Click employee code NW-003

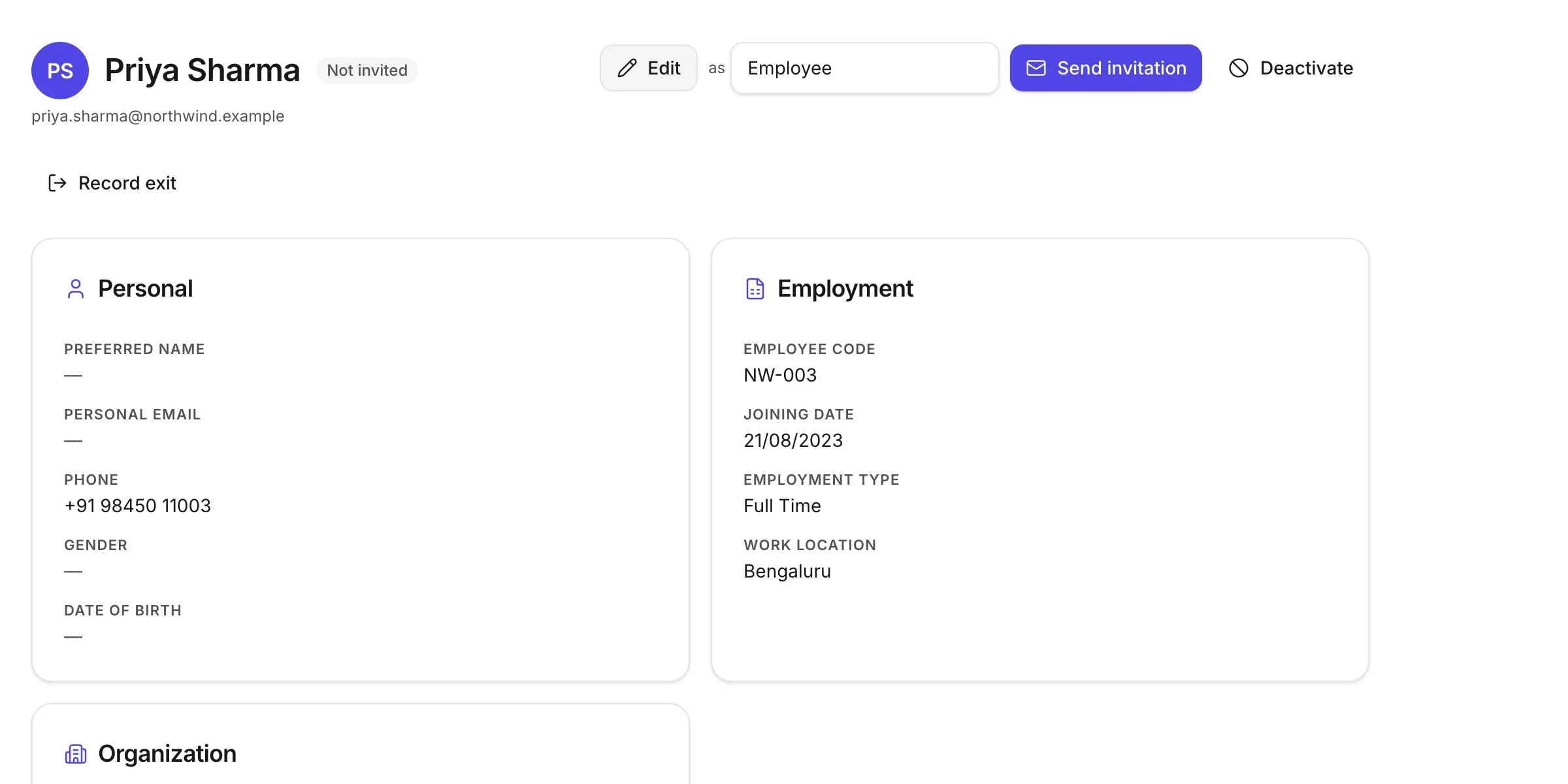click(780, 375)
